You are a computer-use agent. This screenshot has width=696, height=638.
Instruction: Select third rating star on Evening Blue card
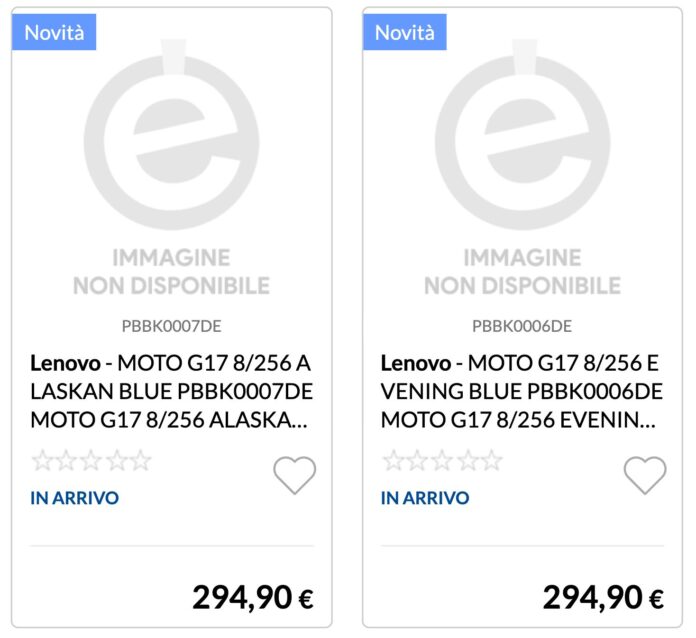443,461
